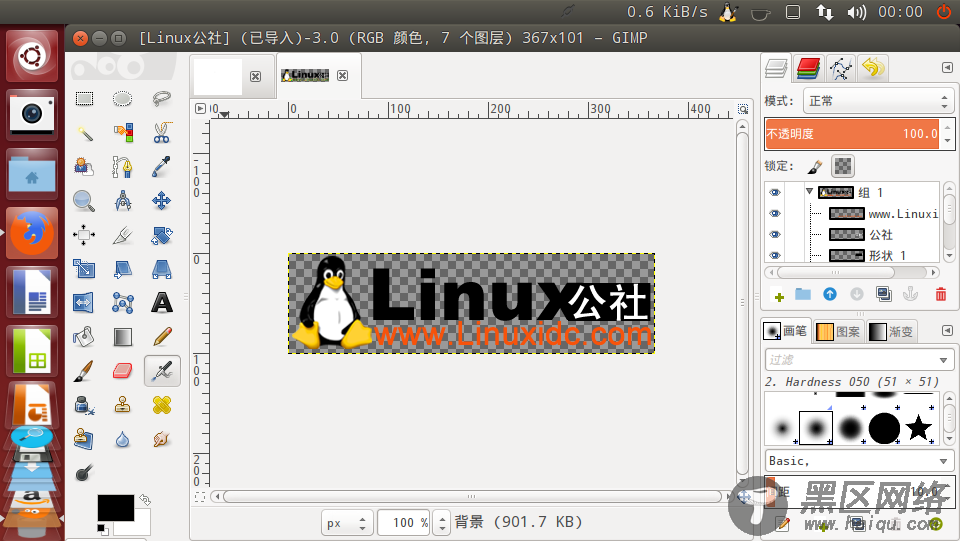
Task: Duplicate the selected layer
Action: 883,294
